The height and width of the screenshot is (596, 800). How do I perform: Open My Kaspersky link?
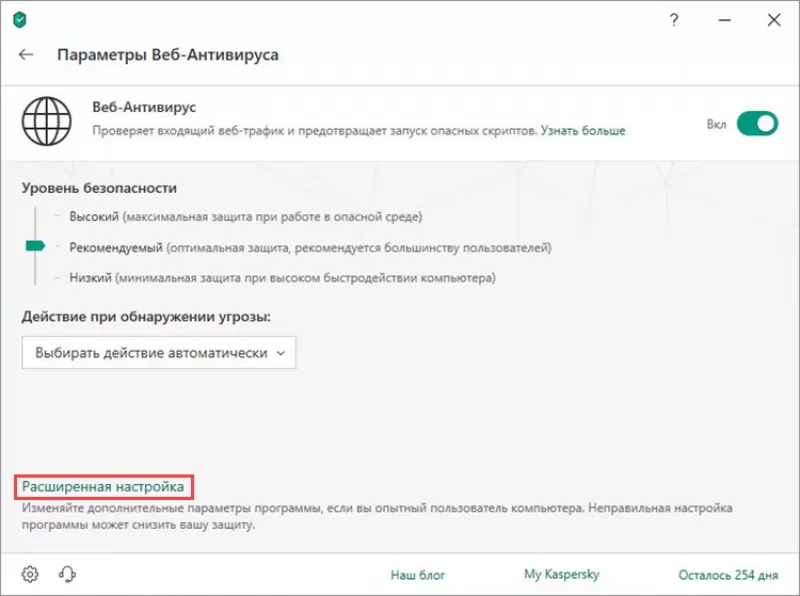(x=561, y=575)
